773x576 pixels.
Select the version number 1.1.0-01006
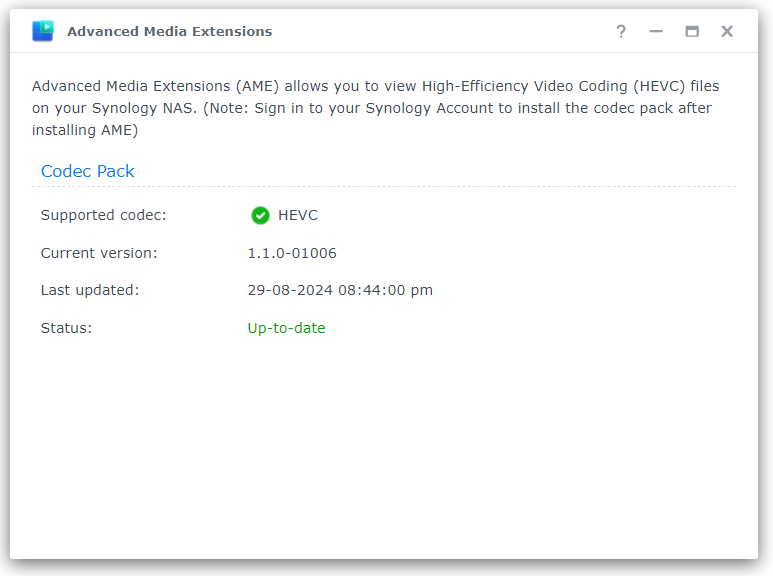pos(292,253)
